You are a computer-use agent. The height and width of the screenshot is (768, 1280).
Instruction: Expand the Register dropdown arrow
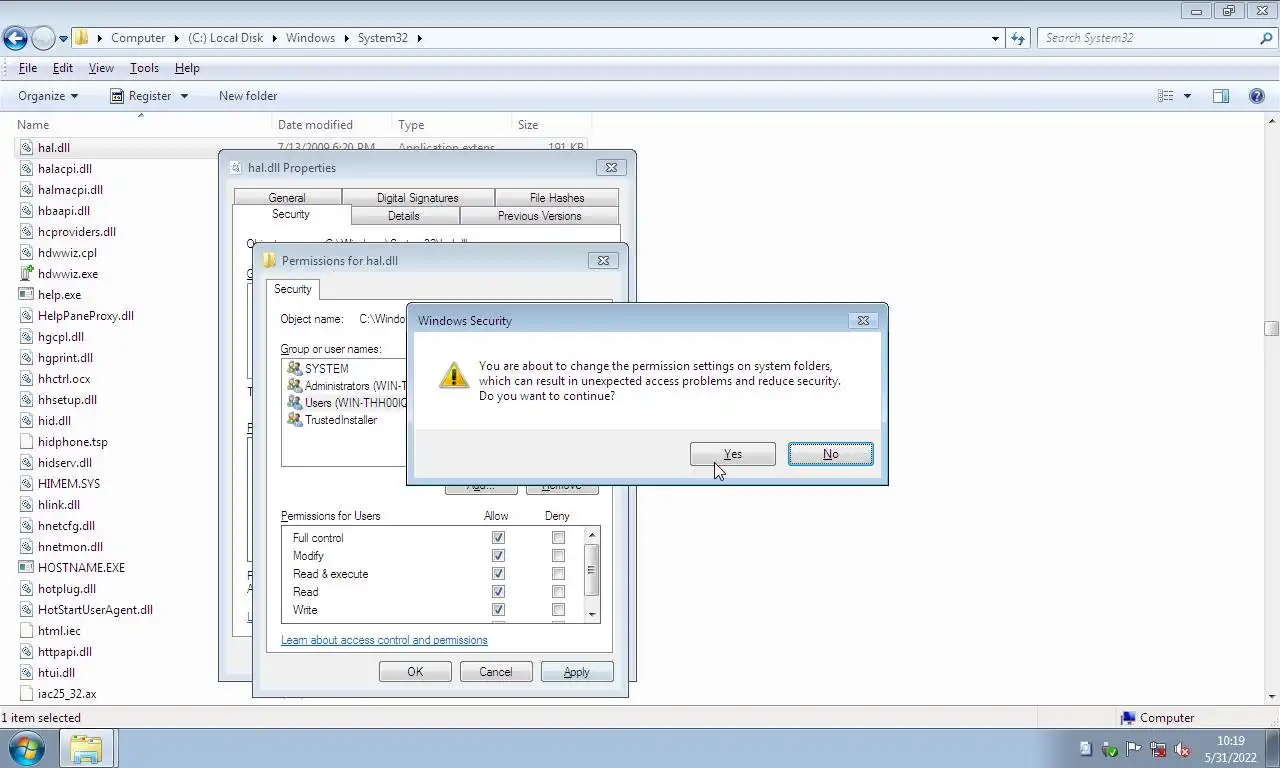(184, 96)
